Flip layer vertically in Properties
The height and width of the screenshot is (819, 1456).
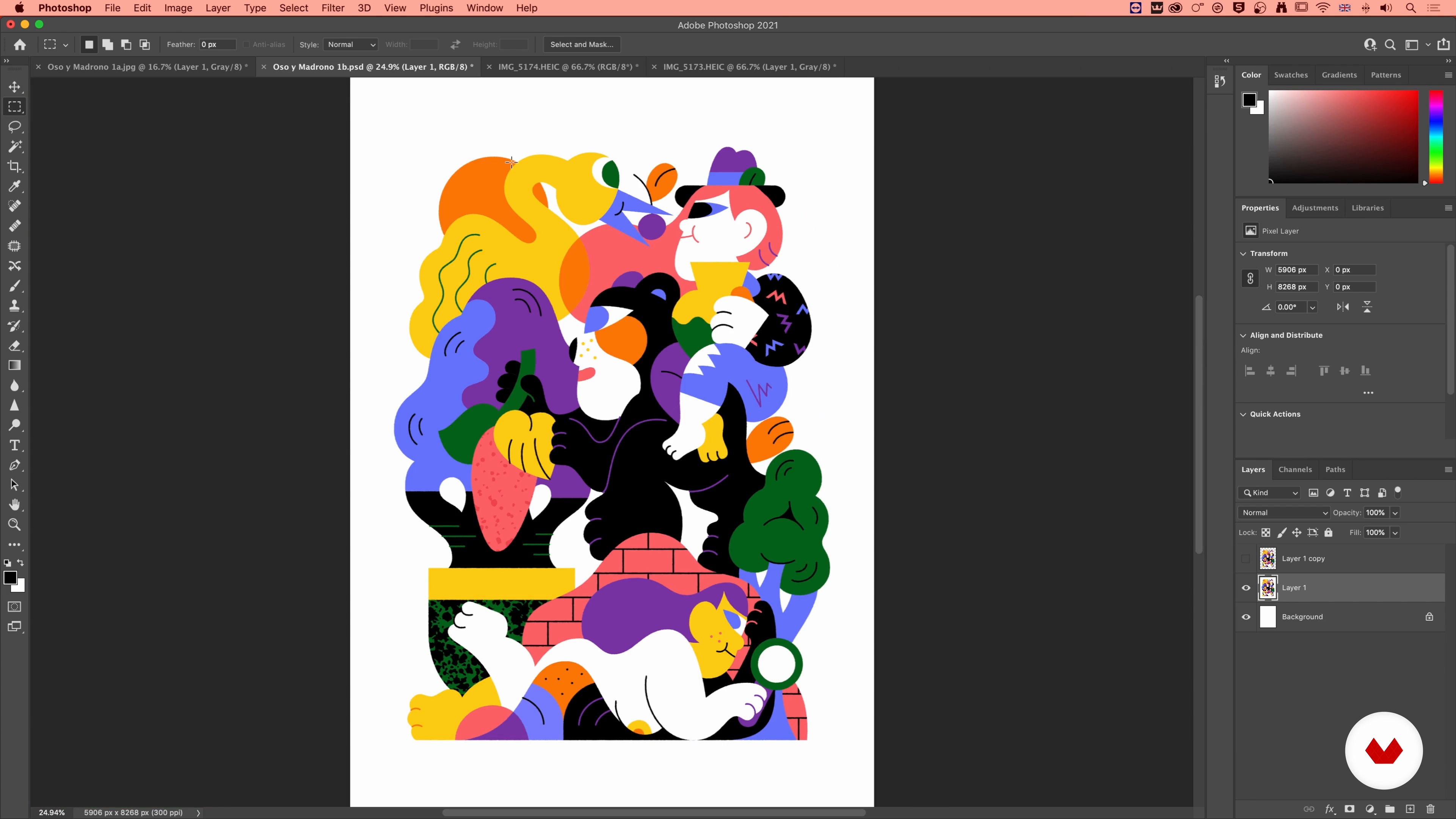click(1367, 307)
